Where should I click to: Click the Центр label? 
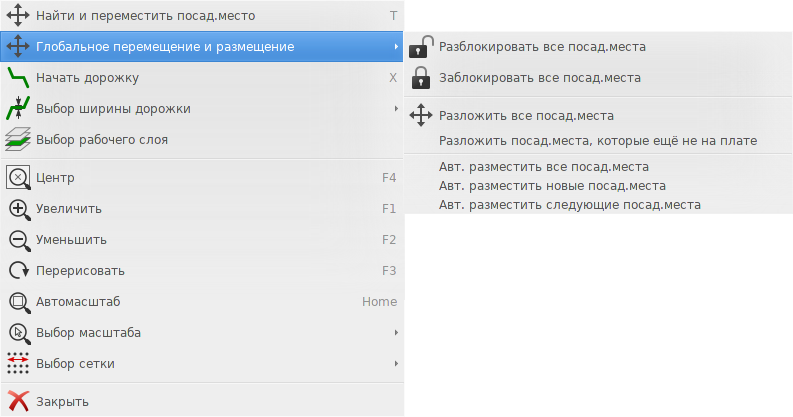(55, 178)
